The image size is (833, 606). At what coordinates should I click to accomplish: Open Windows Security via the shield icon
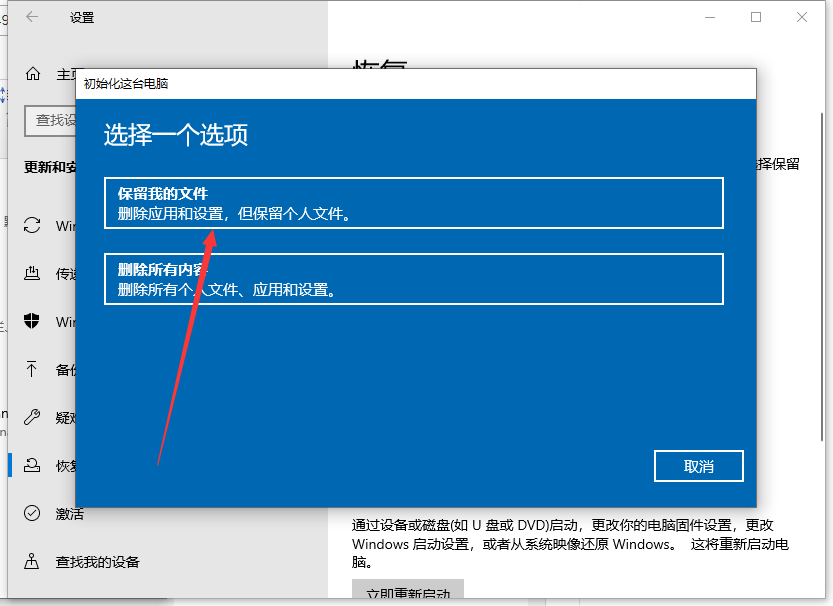click(33, 321)
